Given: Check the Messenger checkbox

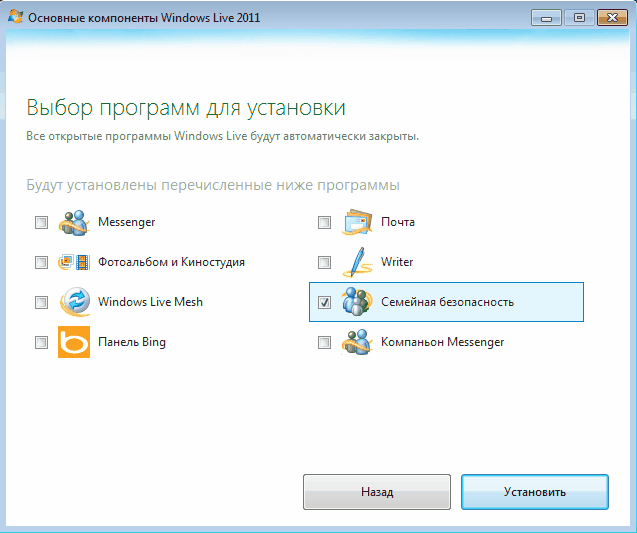Looking at the screenshot, I should coord(41,223).
